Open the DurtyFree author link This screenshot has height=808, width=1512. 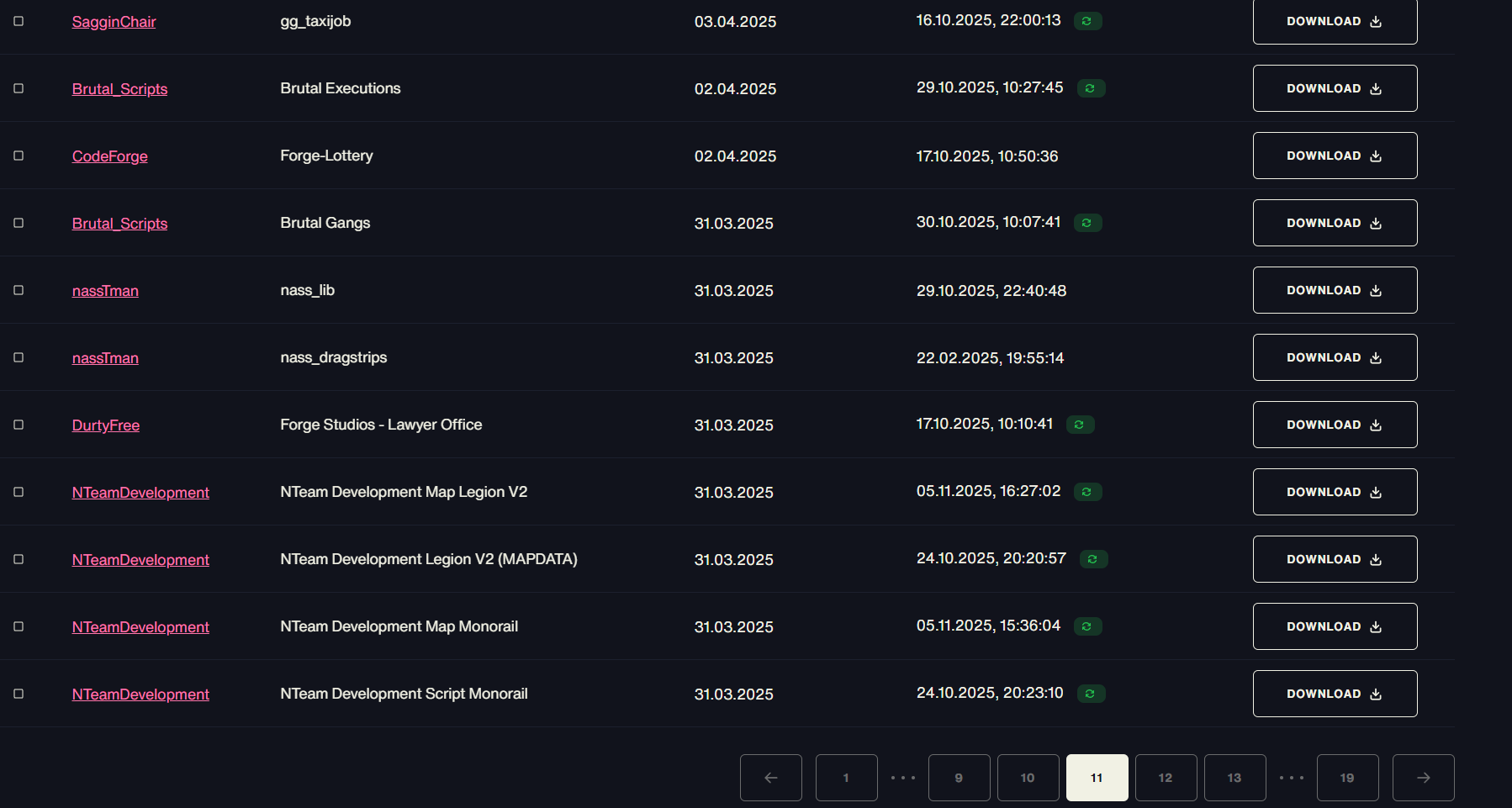pos(106,425)
